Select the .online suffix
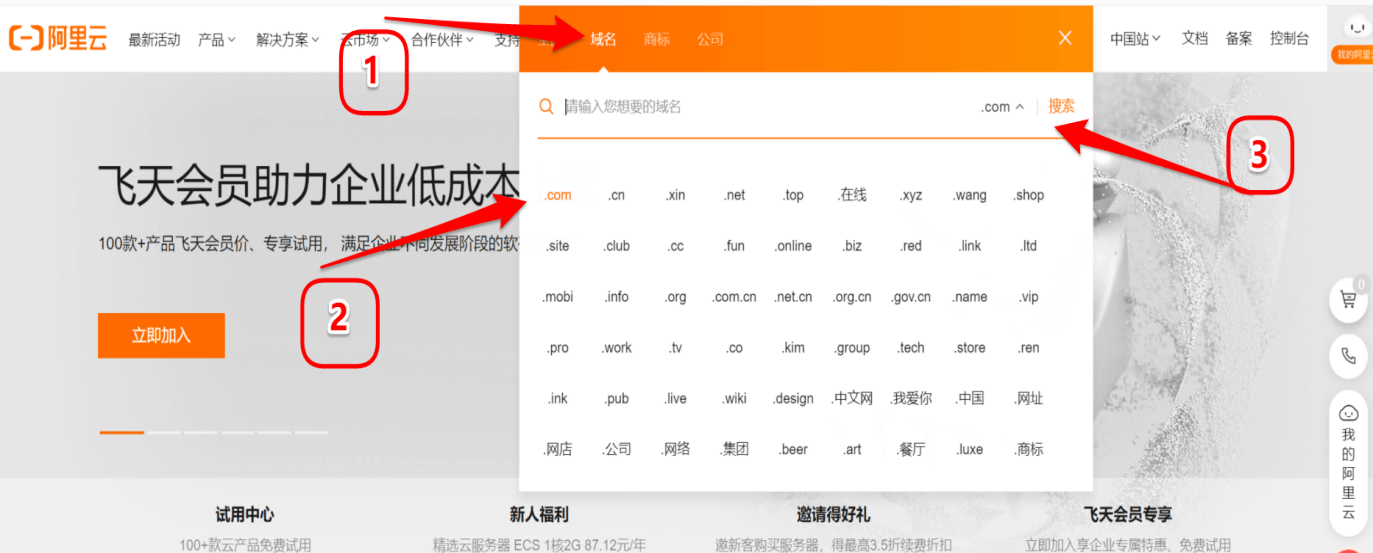 pyautogui.click(x=794, y=246)
